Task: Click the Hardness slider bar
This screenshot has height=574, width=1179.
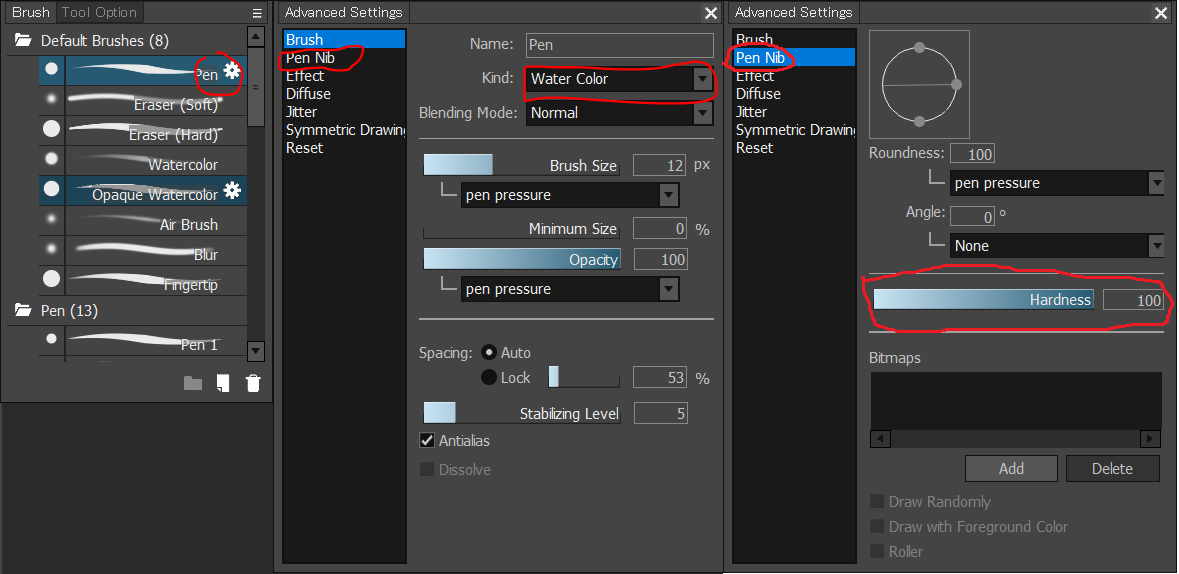Action: [983, 300]
